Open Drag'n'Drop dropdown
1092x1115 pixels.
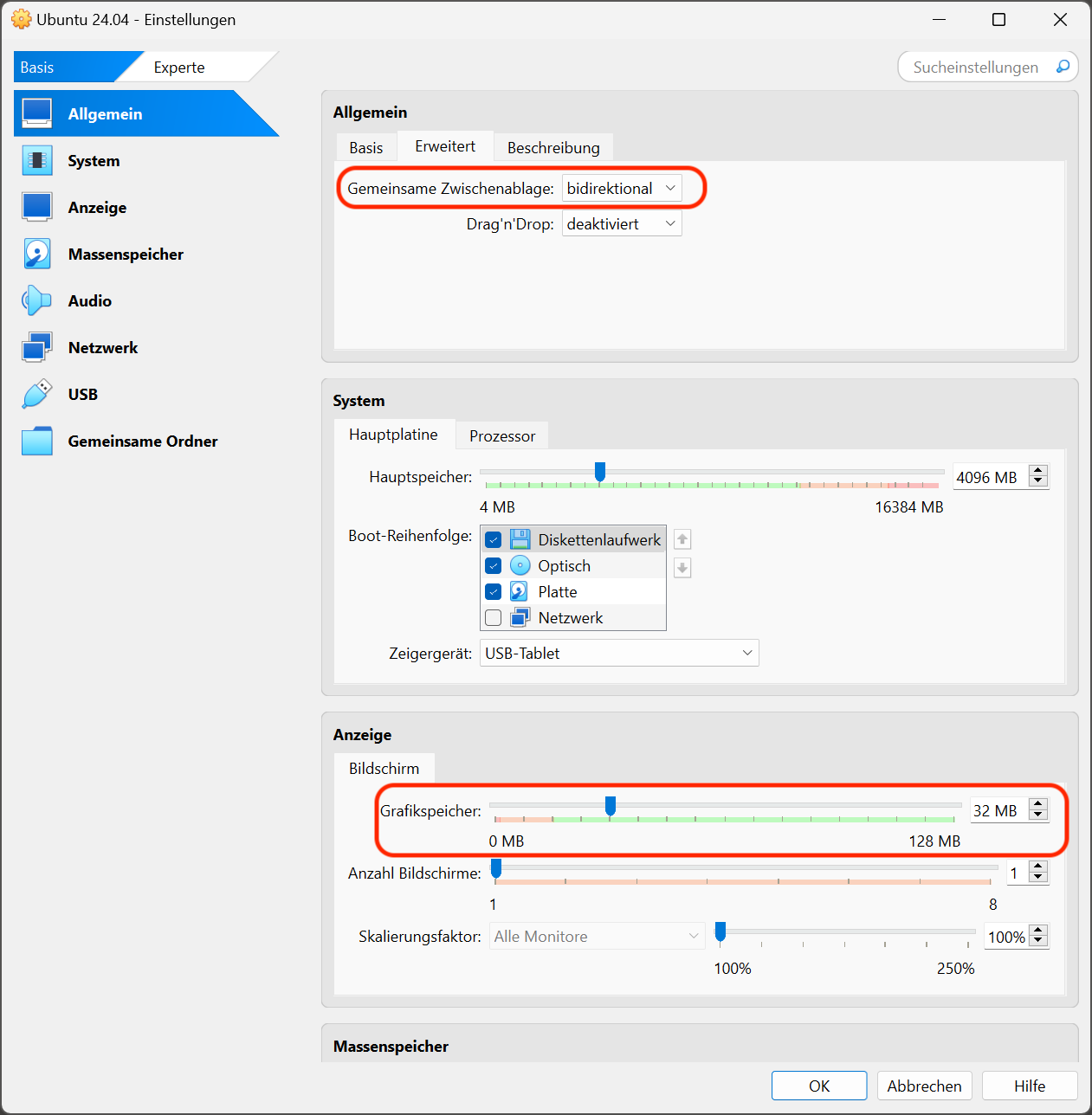pyautogui.click(x=622, y=224)
